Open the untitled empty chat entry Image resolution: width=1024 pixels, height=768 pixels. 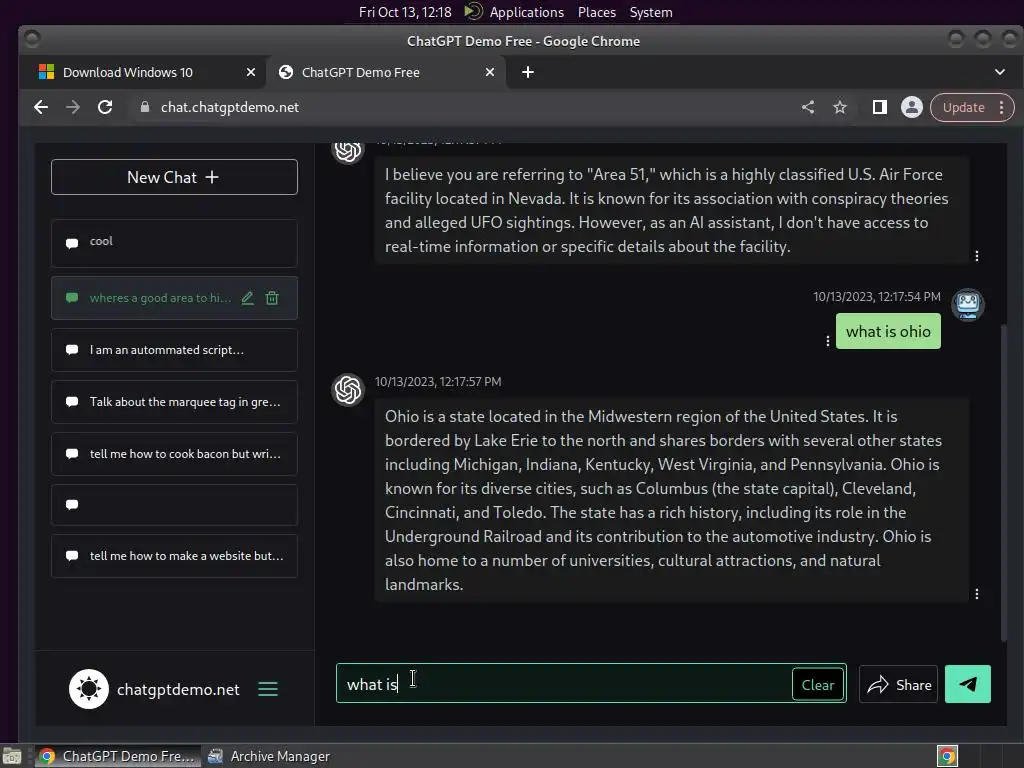click(x=174, y=505)
